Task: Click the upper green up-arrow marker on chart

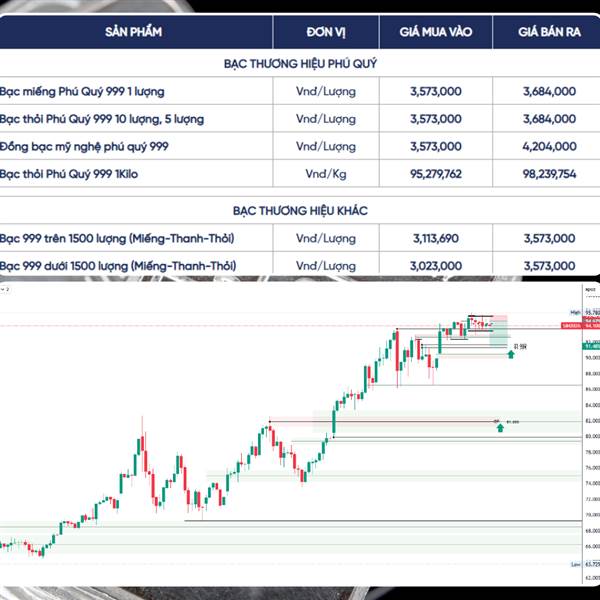Action: click(x=511, y=354)
